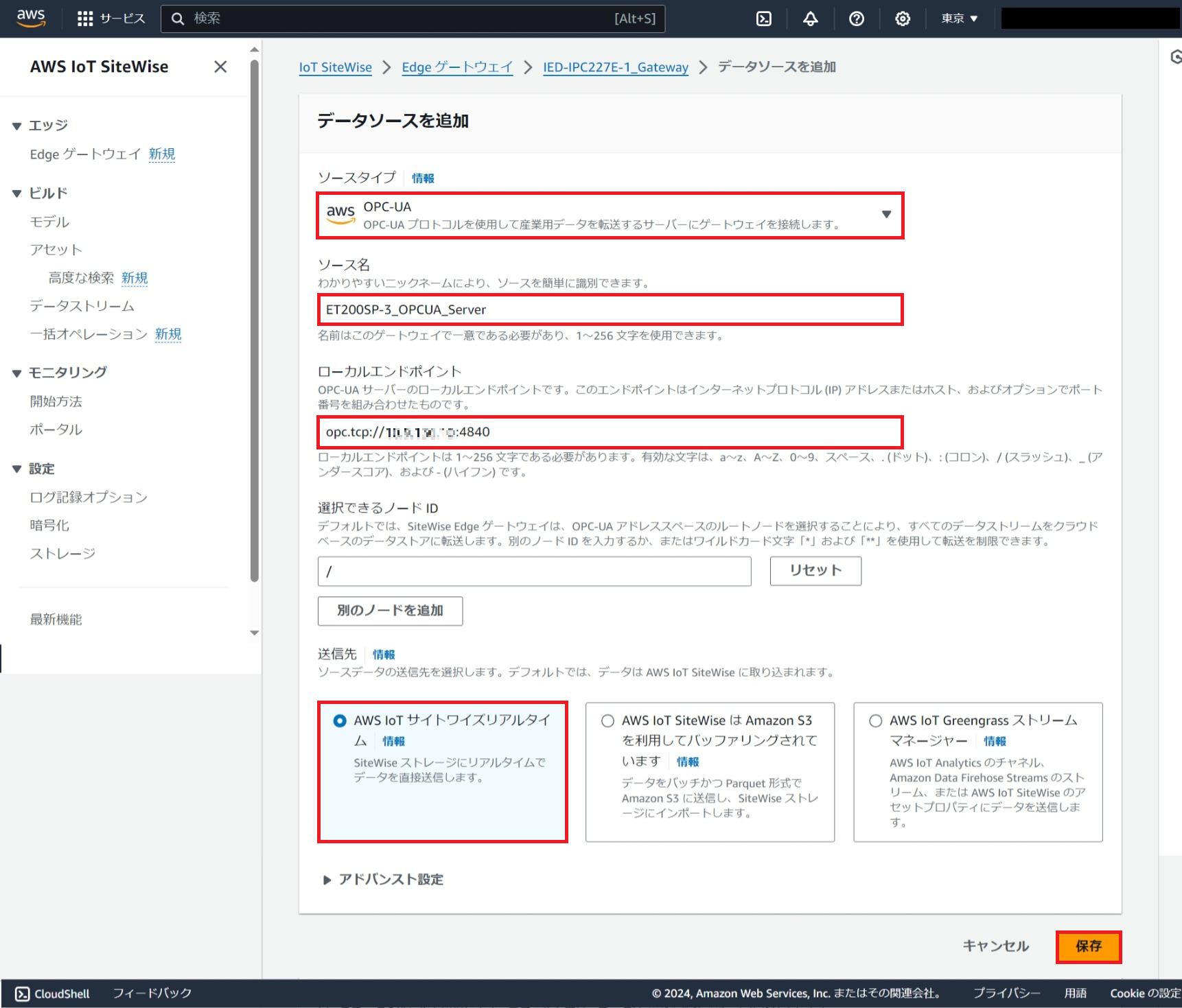This screenshot has height=1008, width=1182.
Task: Select AWS IoT Greengrass ストリームマネージャー destination
Action: point(875,720)
